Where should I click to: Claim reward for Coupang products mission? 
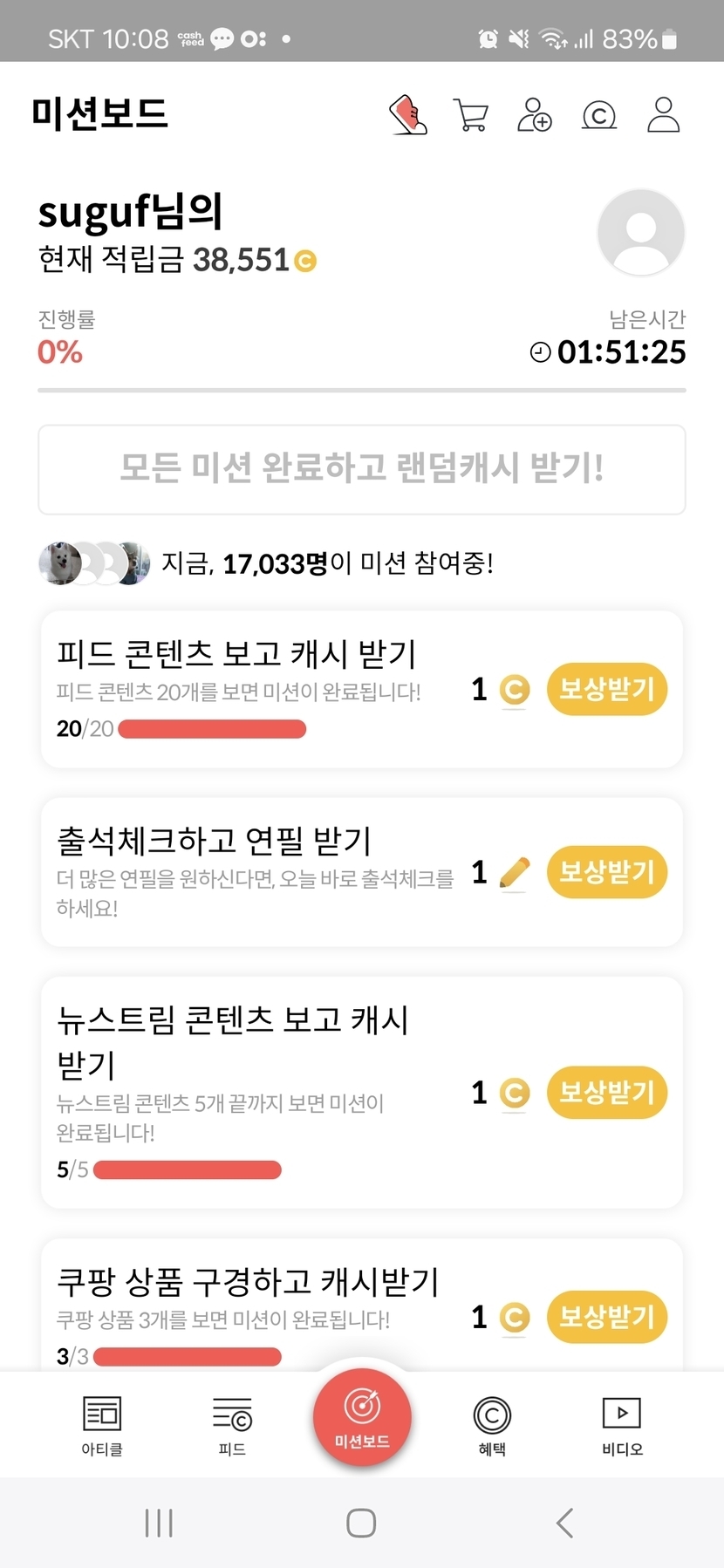pyautogui.click(x=606, y=1316)
